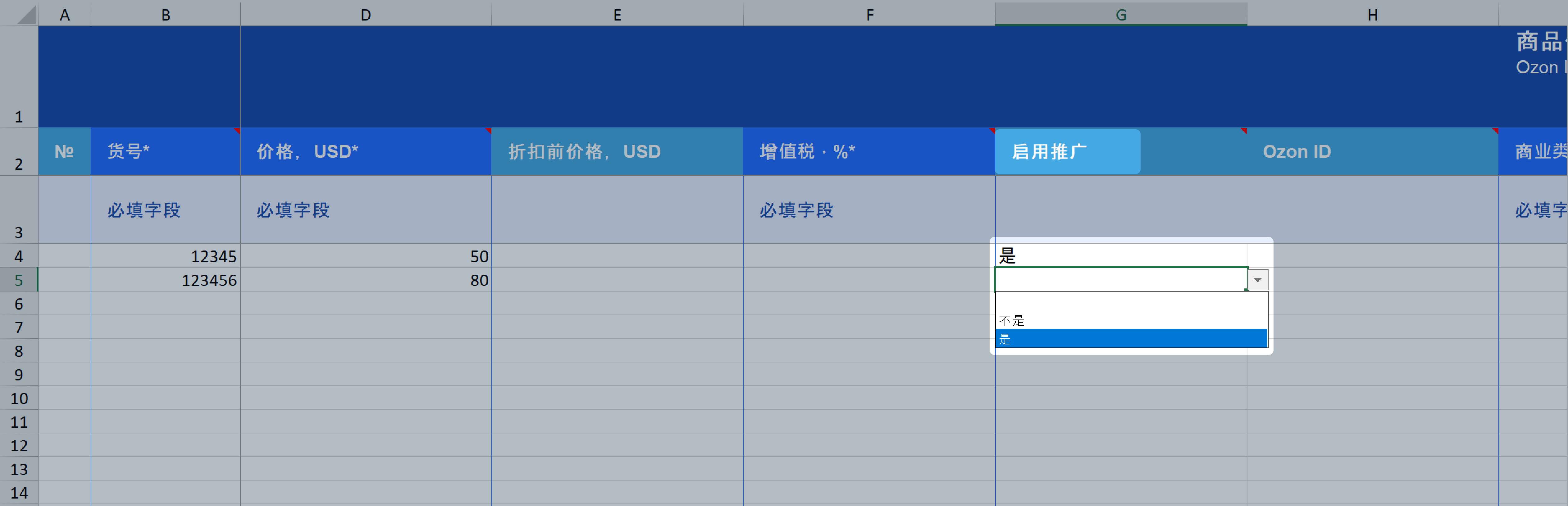The width and height of the screenshot is (1568, 506).
Task: Click the '增值税，%*' header cell
Action: point(869,152)
